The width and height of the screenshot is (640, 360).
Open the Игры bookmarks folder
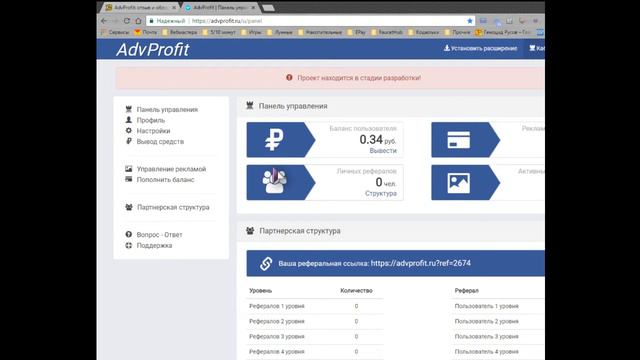pos(251,32)
